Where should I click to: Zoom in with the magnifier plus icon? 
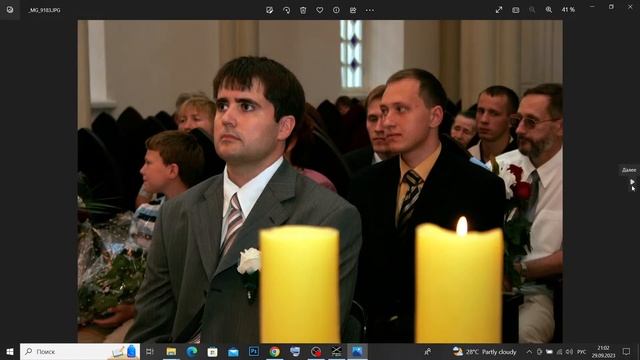pyautogui.click(x=549, y=10)
